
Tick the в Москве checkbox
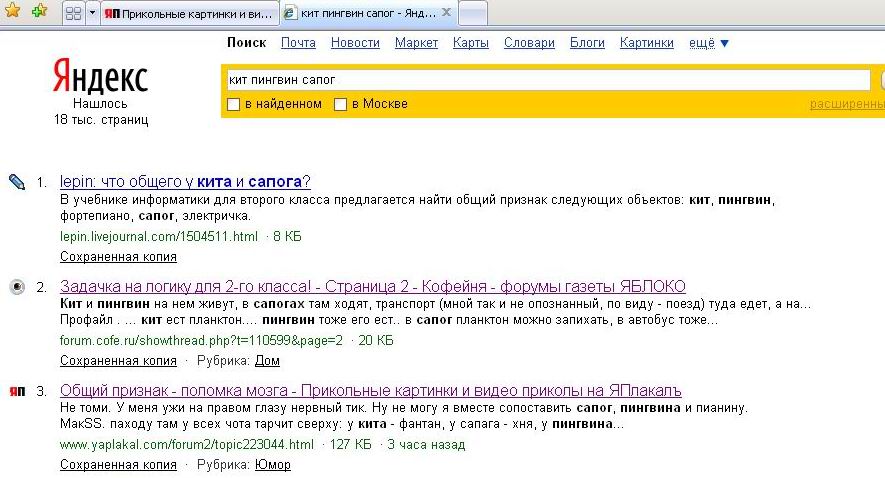[340, 104]
